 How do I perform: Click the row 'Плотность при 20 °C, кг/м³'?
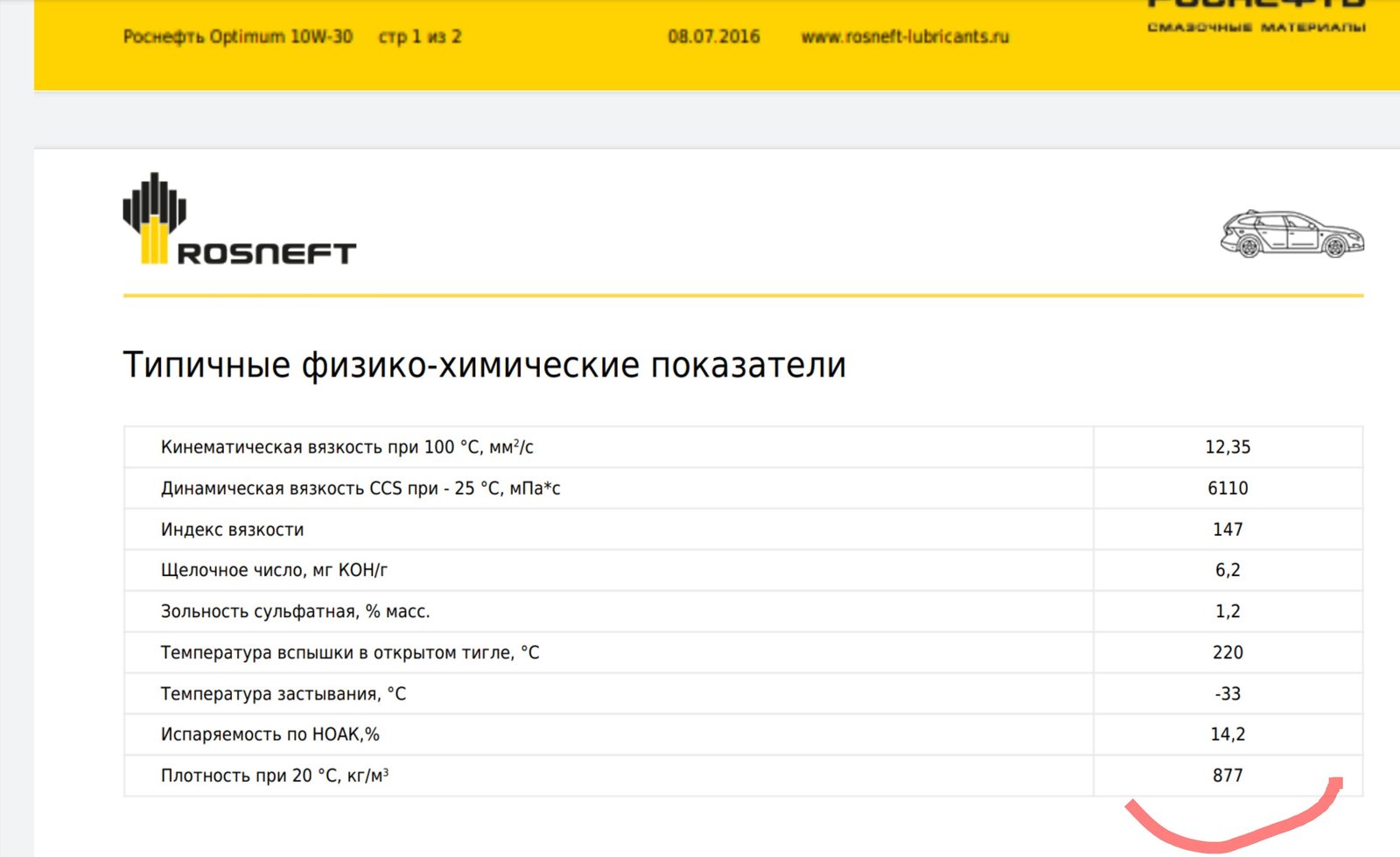[744, 776]
